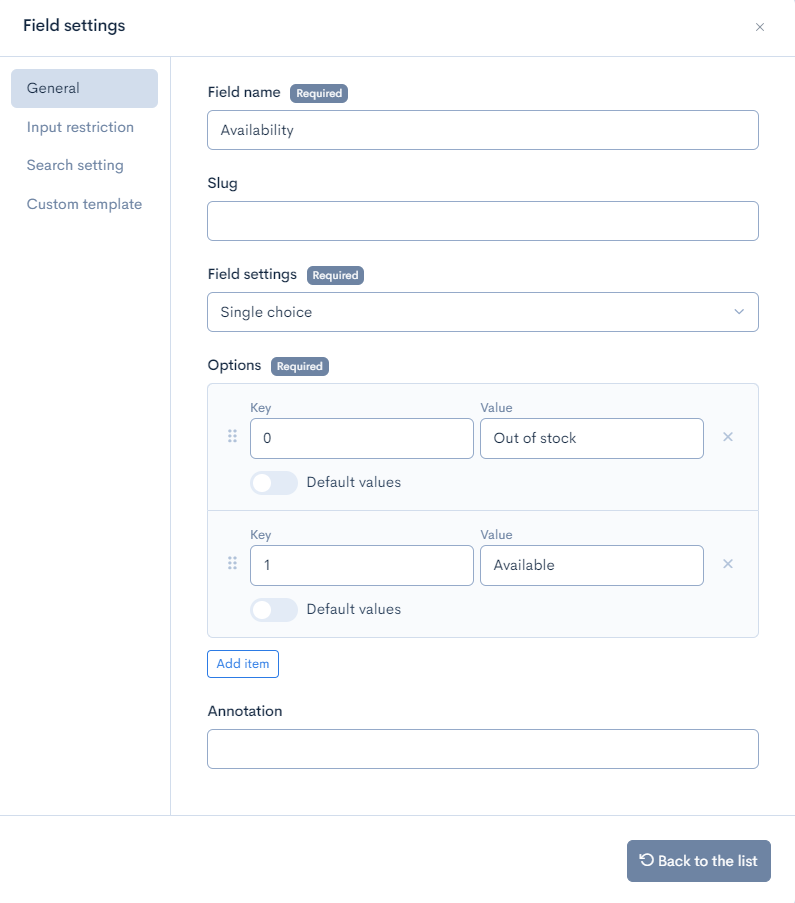The width and height of the screenshot is (795, 903).
Task: Click the Required badge next to Field name
Action: tap(319, 93)
